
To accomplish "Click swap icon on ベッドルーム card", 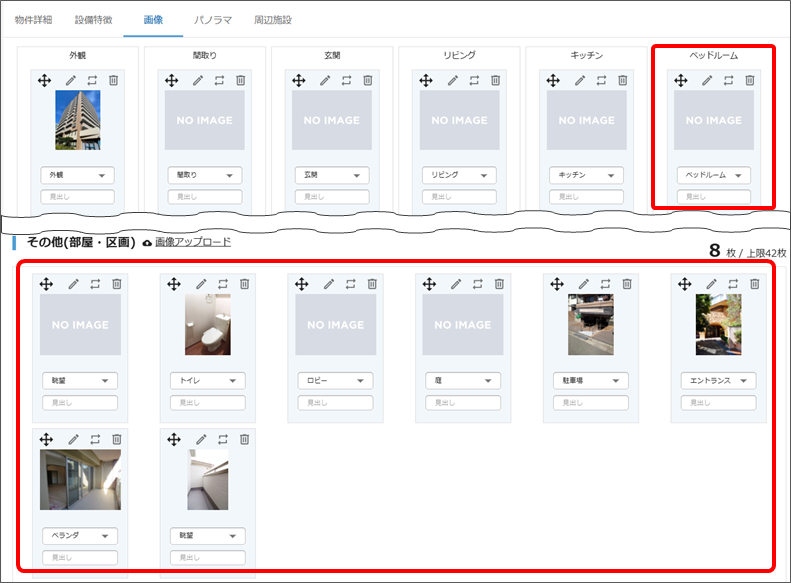I will [x=728, y=80].
